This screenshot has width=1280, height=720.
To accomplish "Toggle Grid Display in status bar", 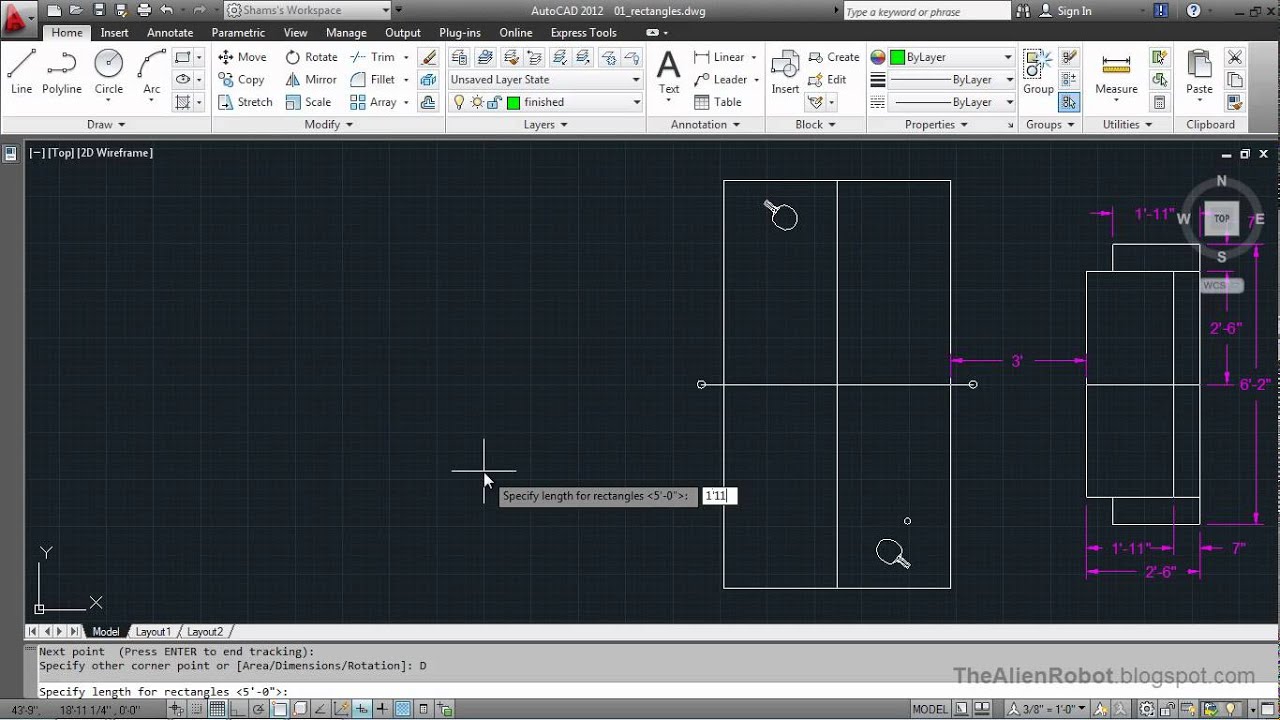I will [216, 710].
